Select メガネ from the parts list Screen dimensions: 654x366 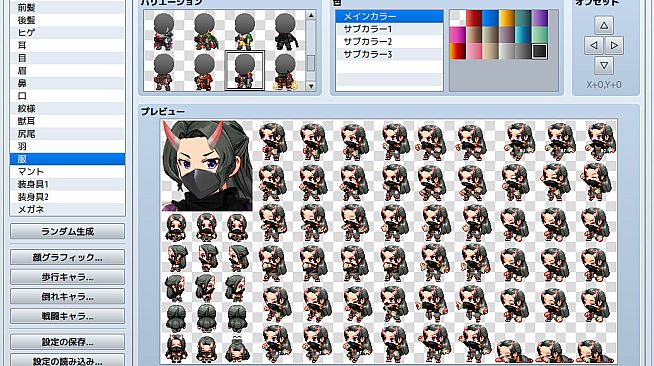[x=67, y=209]
